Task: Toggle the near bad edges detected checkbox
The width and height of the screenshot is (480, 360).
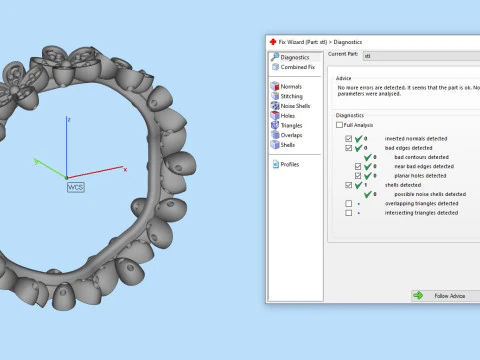Action: click(358, 166)
